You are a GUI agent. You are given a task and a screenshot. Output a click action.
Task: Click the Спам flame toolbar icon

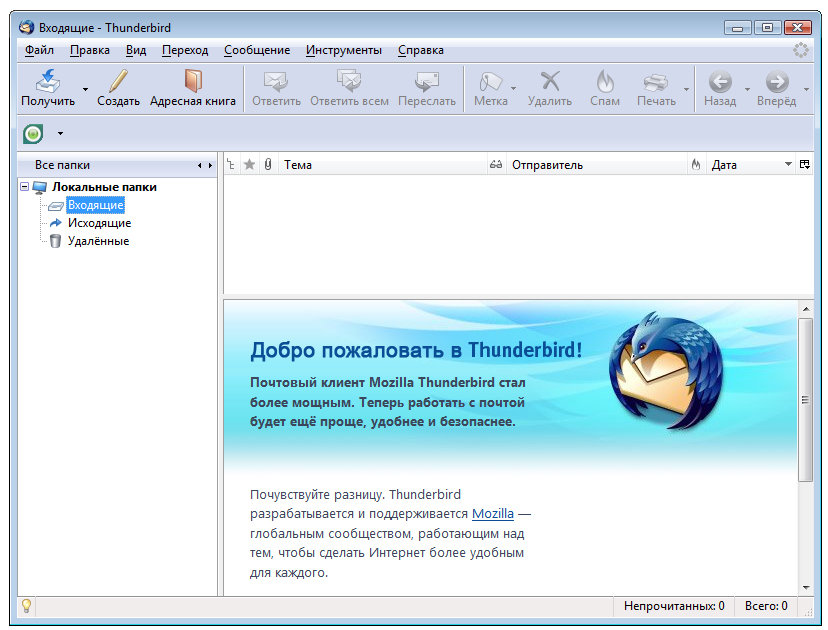pos(605,81)
